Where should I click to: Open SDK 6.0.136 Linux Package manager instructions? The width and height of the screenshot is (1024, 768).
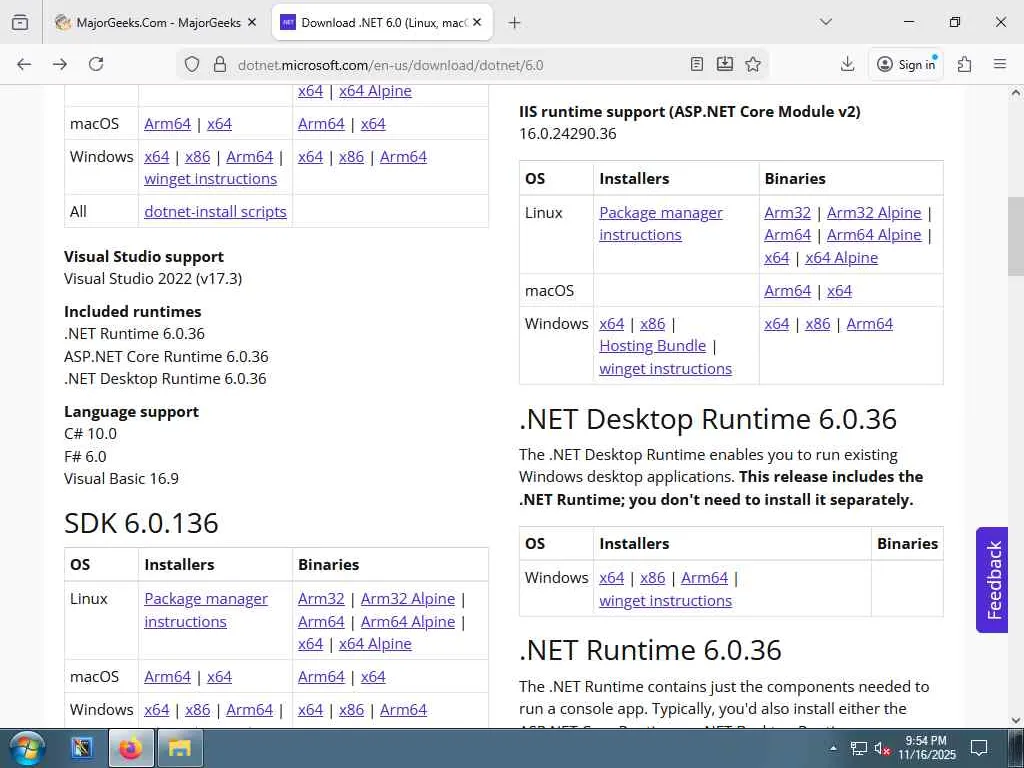pos(206,610)
